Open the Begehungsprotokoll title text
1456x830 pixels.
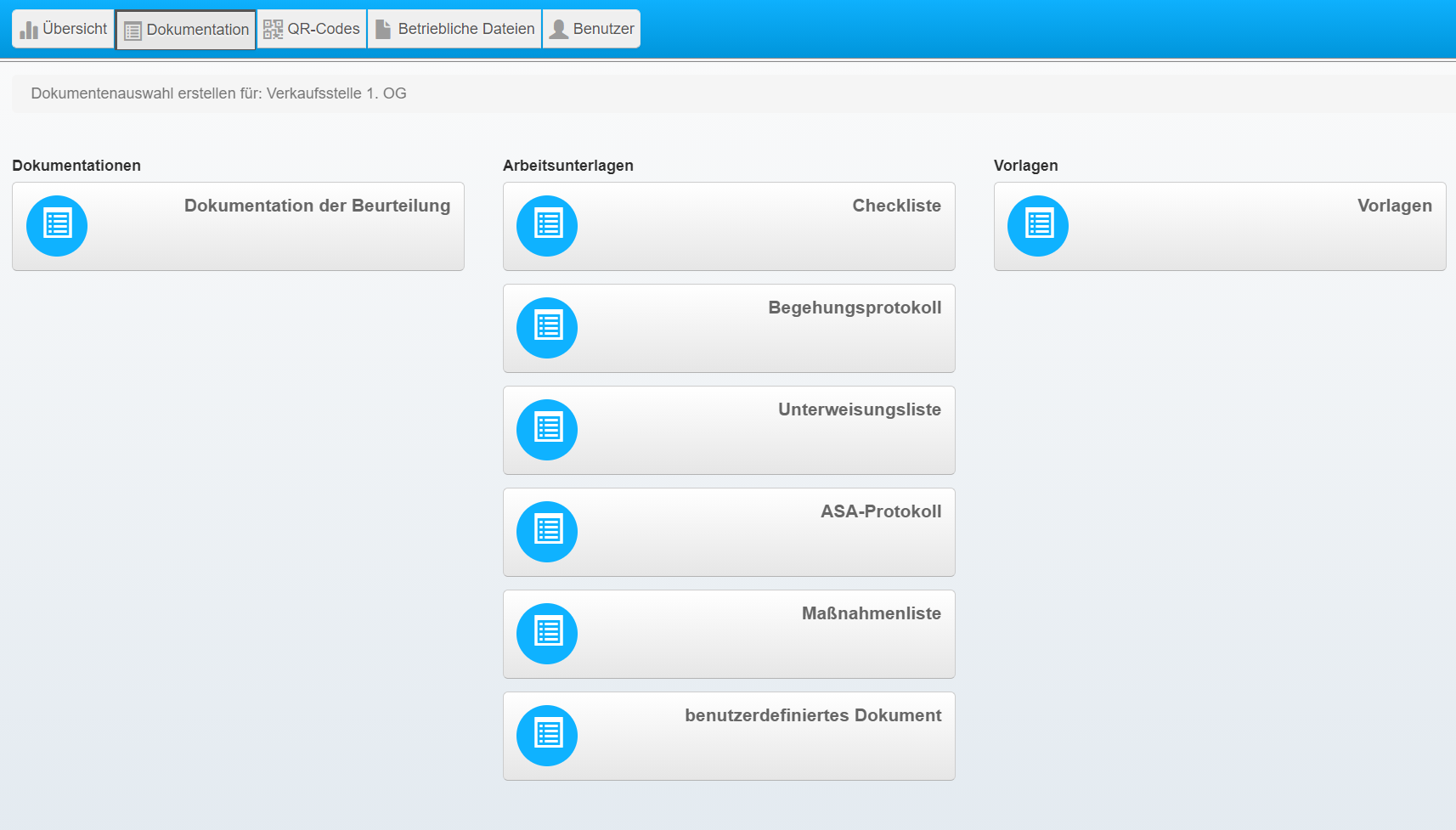[x=855, y=308]
